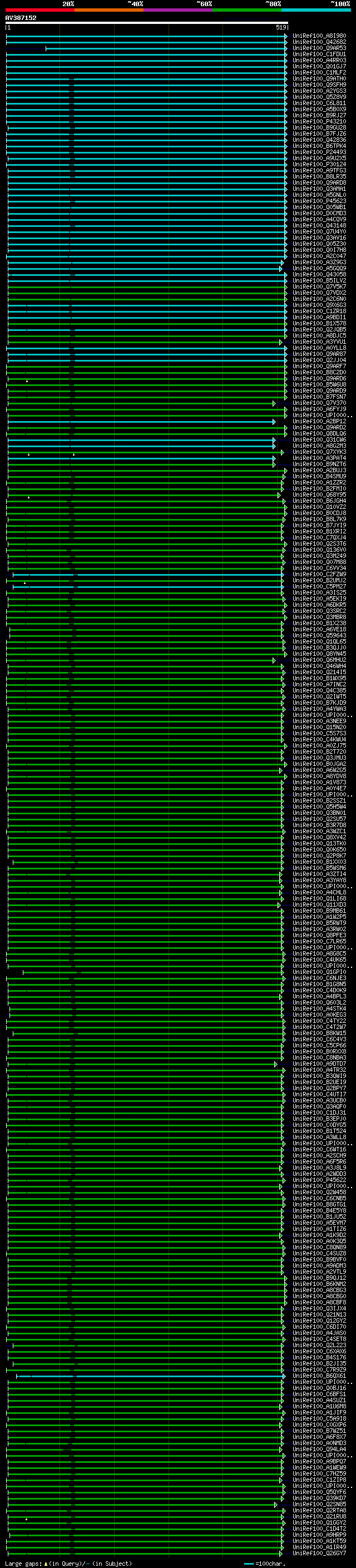Select the UniRef100_B8L7K9 entry

pos(319,519)
